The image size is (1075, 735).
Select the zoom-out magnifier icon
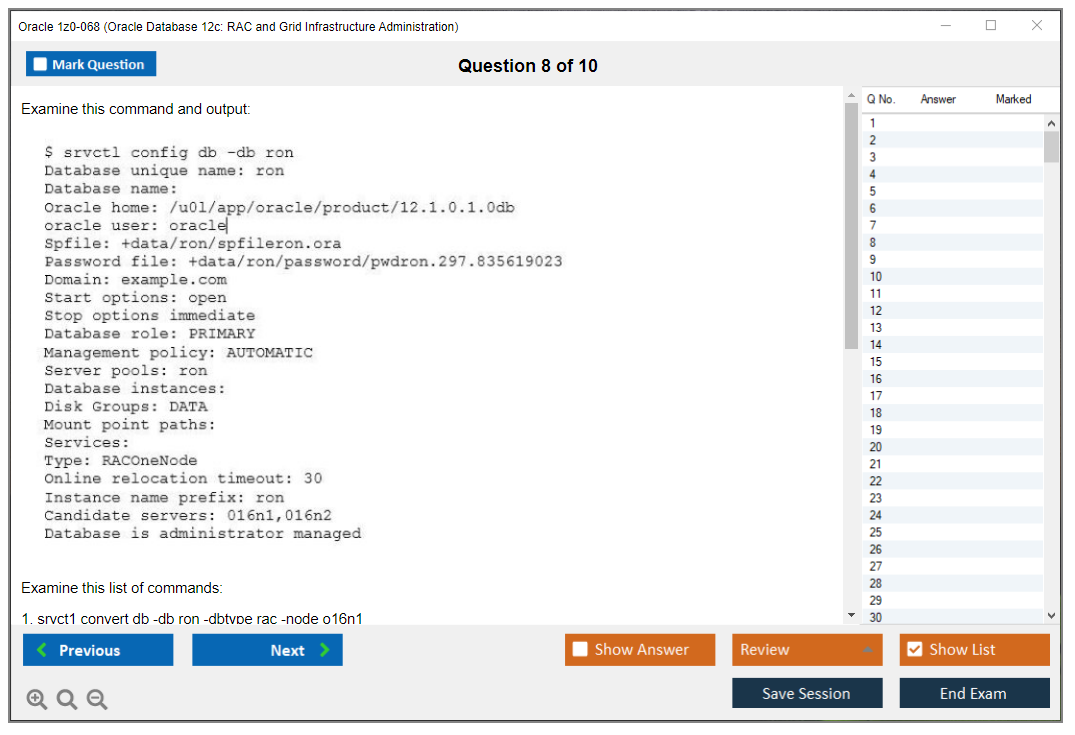[x=97, y=699]
